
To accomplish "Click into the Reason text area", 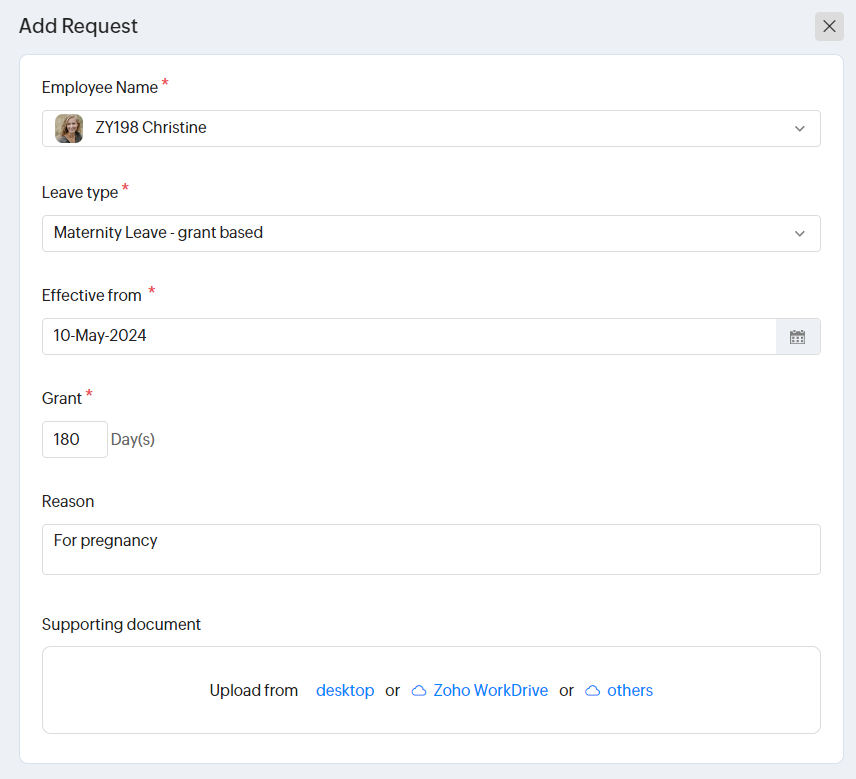I will (x=431, y=549).
